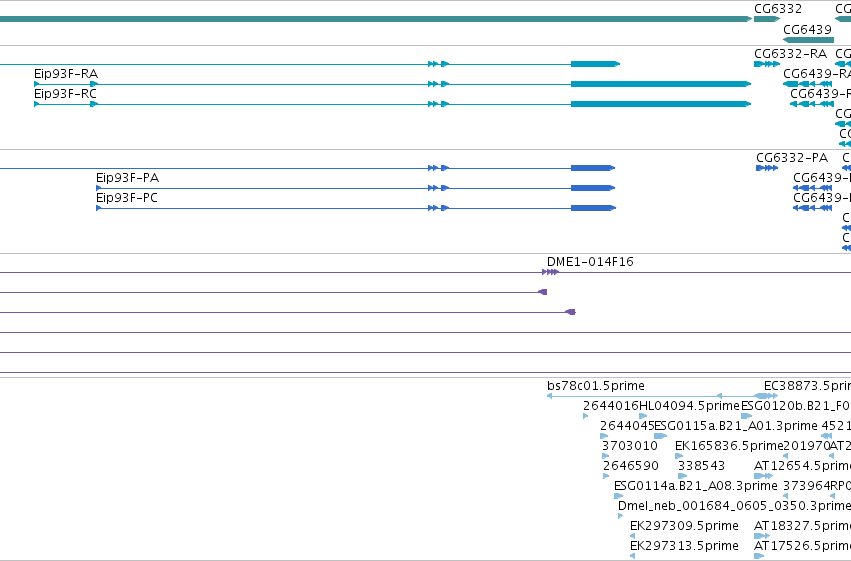Click the AT18327.5prime EST label
Screen dimensions: 851x561
(x=802, y=526)
